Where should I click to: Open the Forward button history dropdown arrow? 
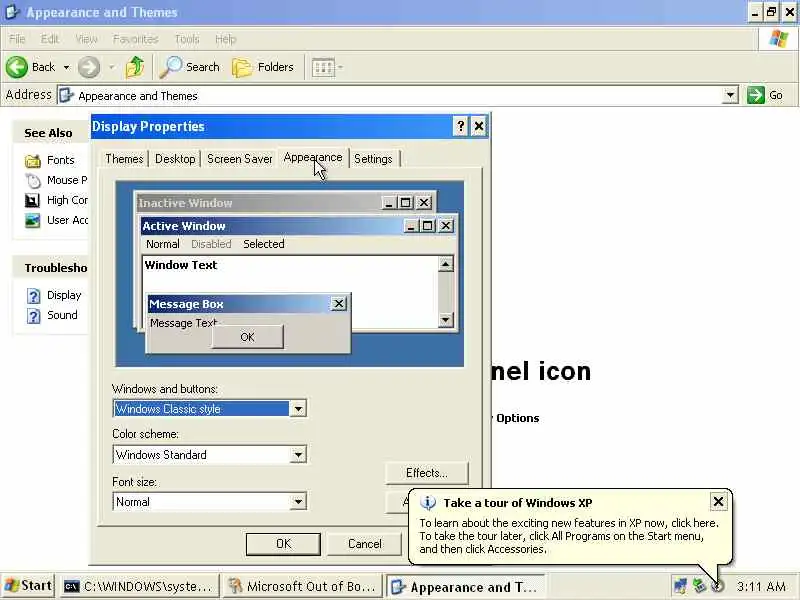tap(111, 67)
